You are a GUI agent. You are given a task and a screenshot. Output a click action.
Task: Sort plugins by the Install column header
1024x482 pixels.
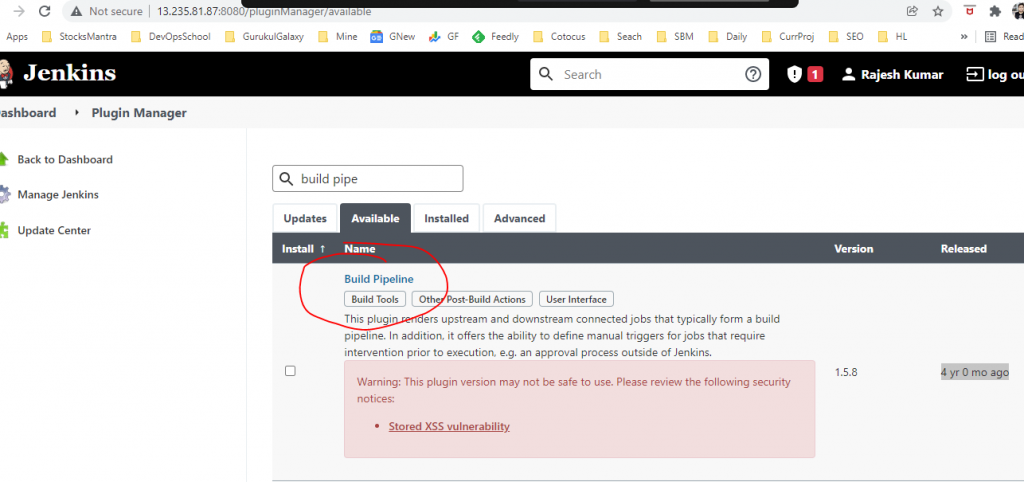coord(303,248)
